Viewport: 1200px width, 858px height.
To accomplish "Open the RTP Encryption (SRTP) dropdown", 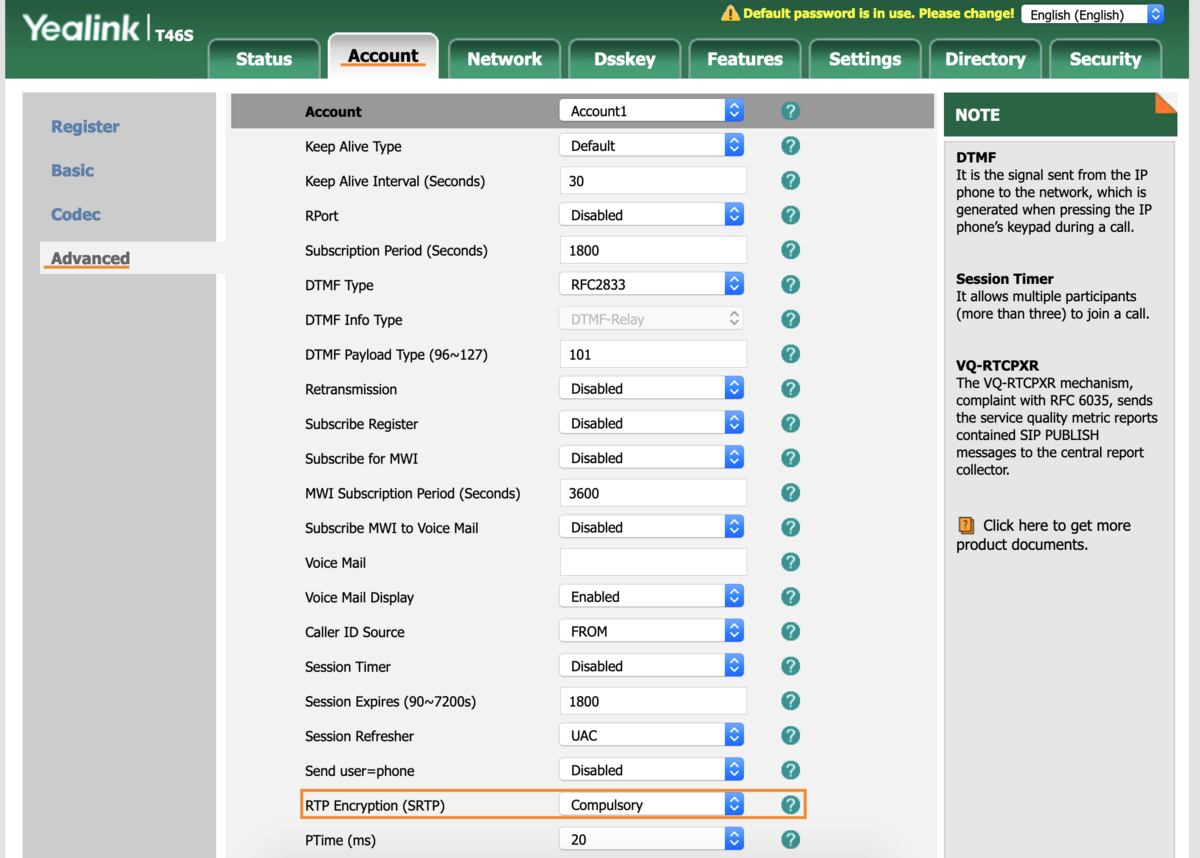I will (651, 805).
